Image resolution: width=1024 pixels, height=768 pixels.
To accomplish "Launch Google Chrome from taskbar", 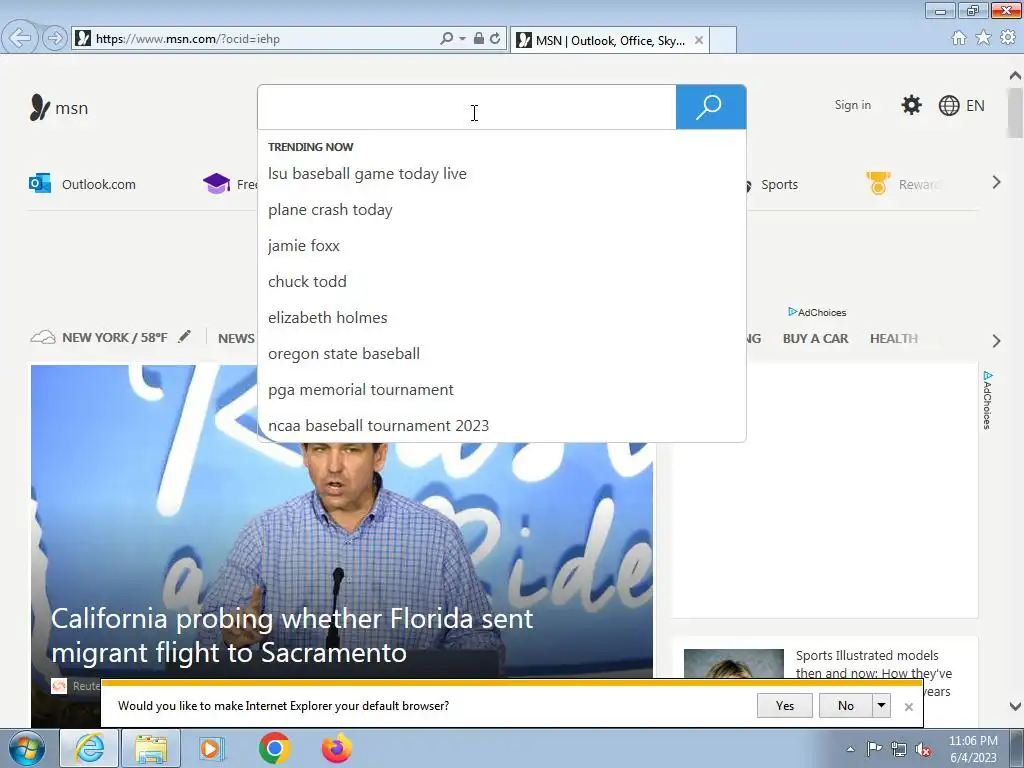I will pos(274,748).
